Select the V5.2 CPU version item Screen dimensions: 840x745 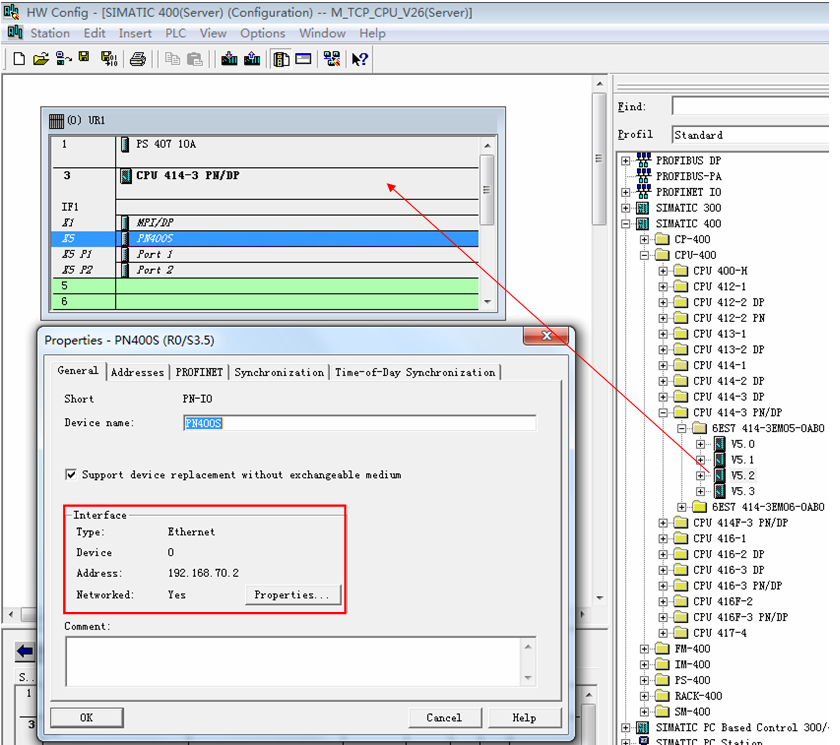click(x=742, y=476)
